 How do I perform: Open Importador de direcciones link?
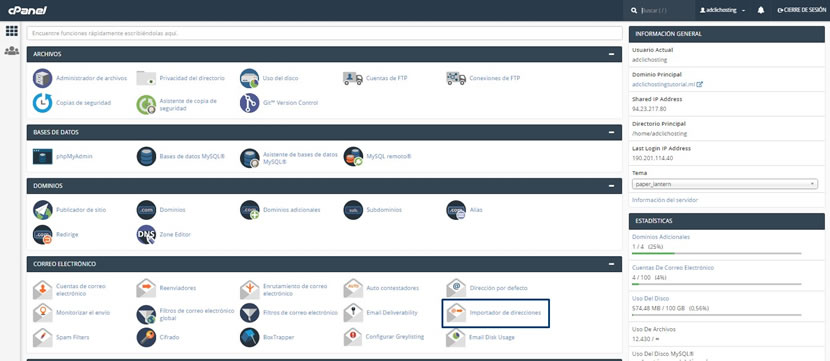click(505, 313)
